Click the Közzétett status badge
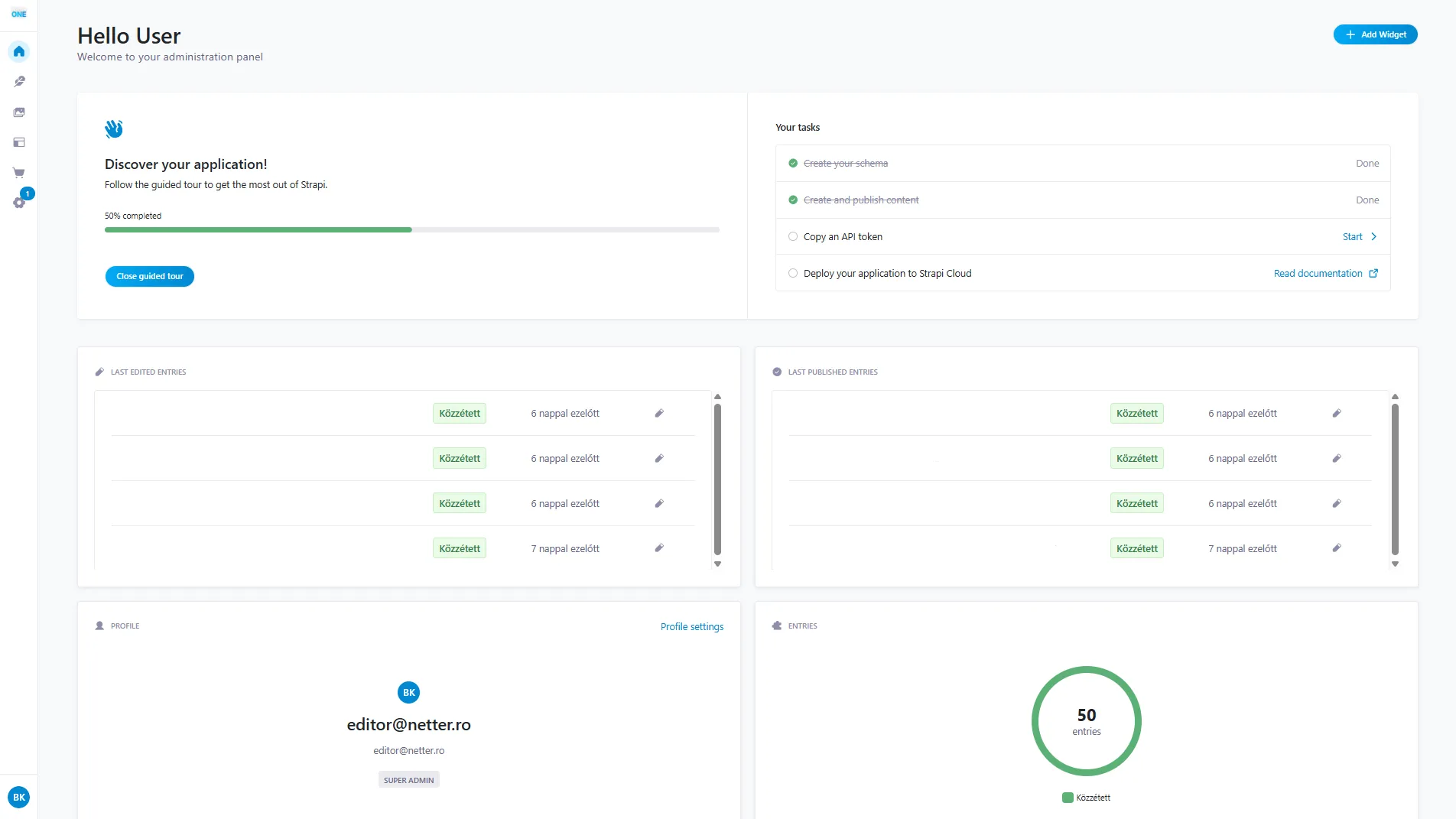 [459, 413]
